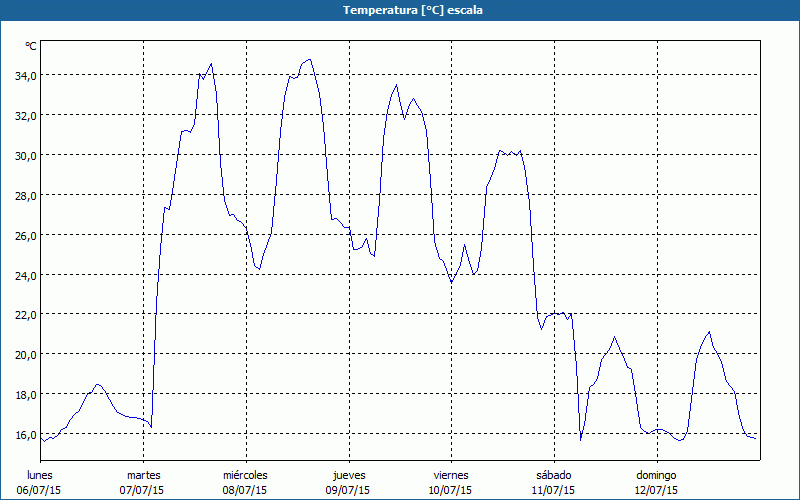This screenshot has height=500, width=800.
Task: Select the "martes" day label
Action: point(143,475)
